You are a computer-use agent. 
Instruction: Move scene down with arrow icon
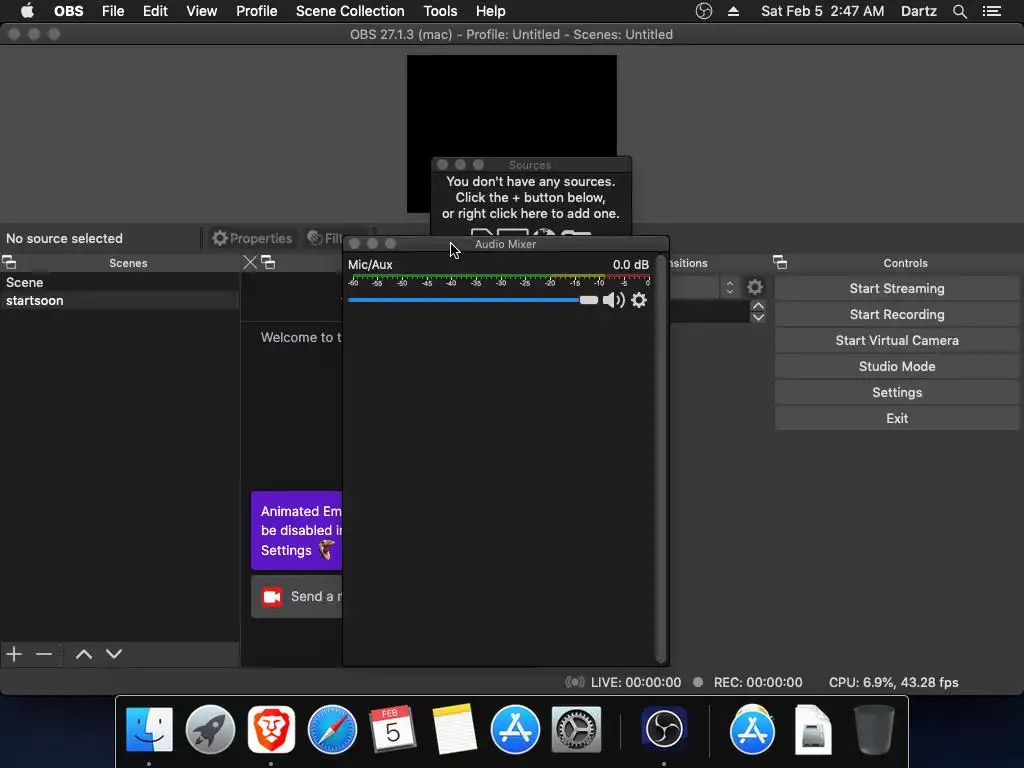114,654
